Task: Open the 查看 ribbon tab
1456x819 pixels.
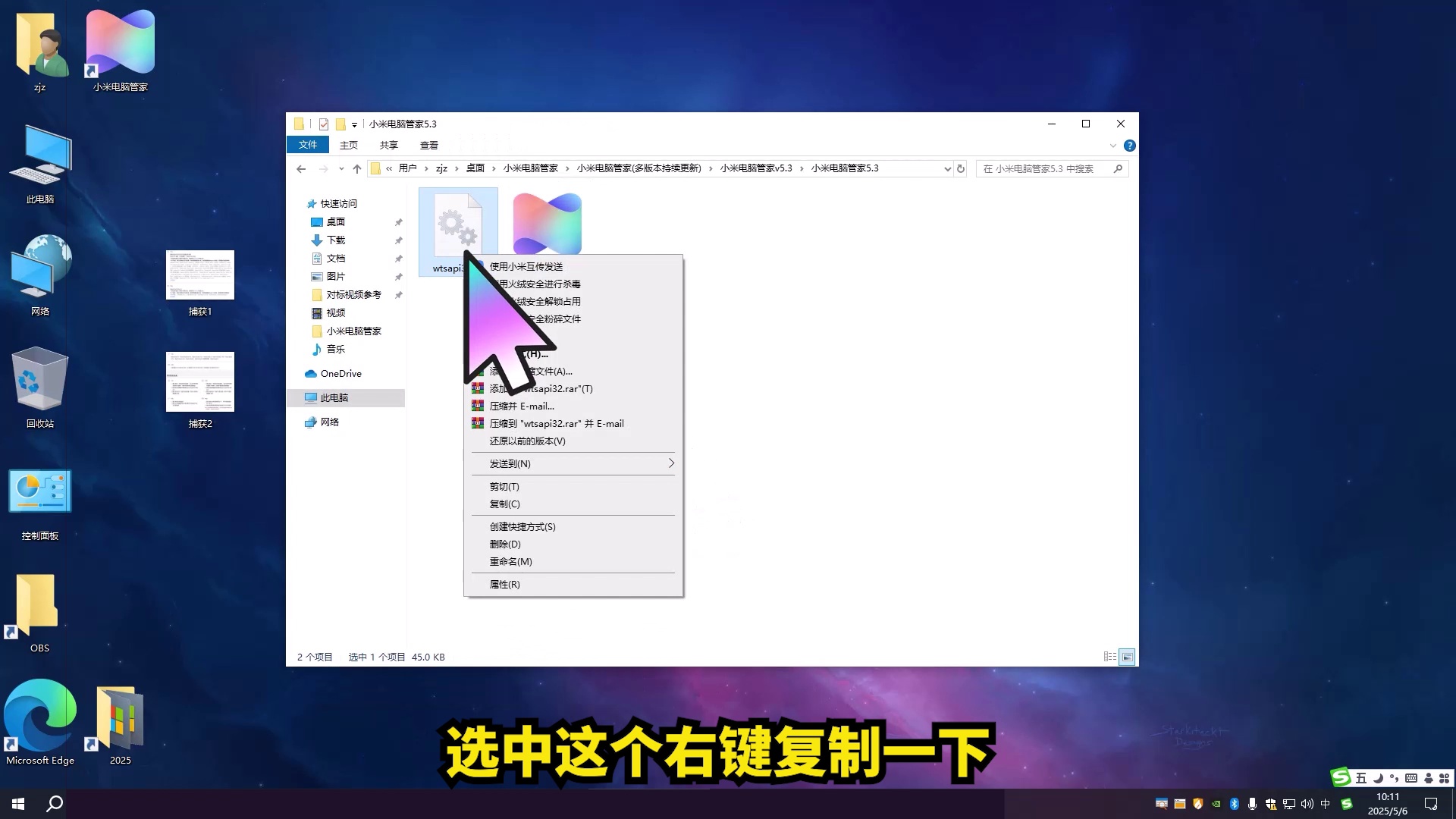Action: coord(428,145)
